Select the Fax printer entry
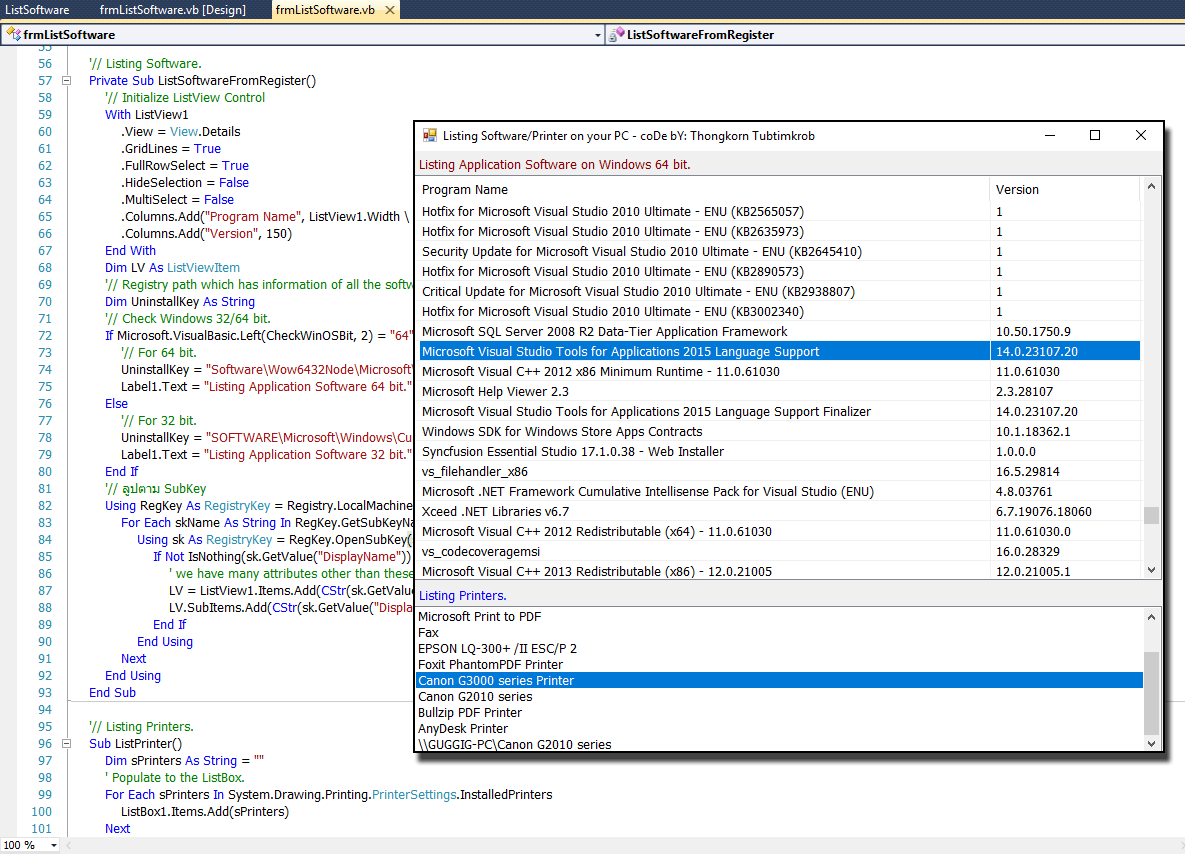Screen dimensions: 1185x854 pos(780,633)
